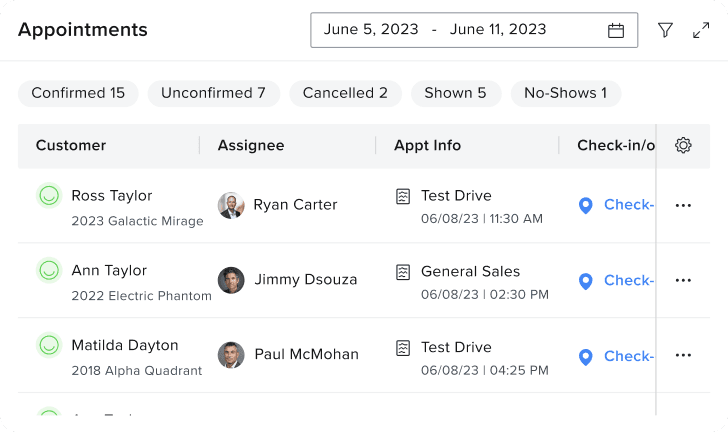This screenshot has width=728, height=432.
Task: Click Paul McMohan's avatar photo
Action: 231,355
